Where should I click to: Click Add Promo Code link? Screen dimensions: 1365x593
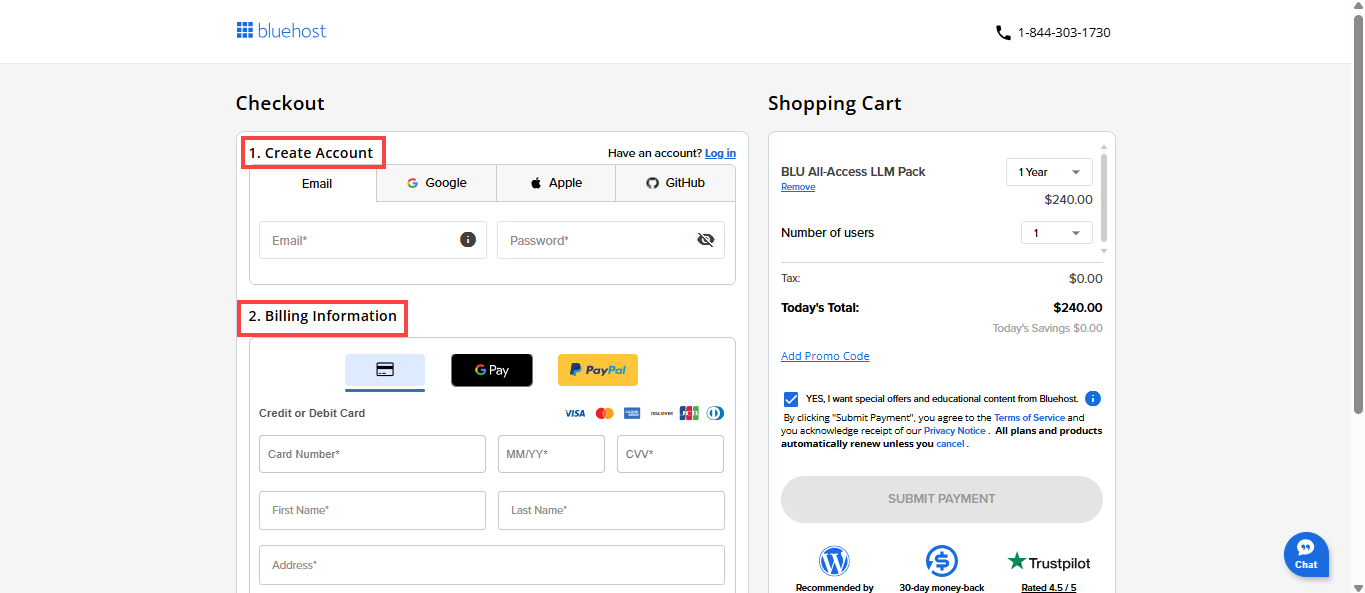point(824,356)
